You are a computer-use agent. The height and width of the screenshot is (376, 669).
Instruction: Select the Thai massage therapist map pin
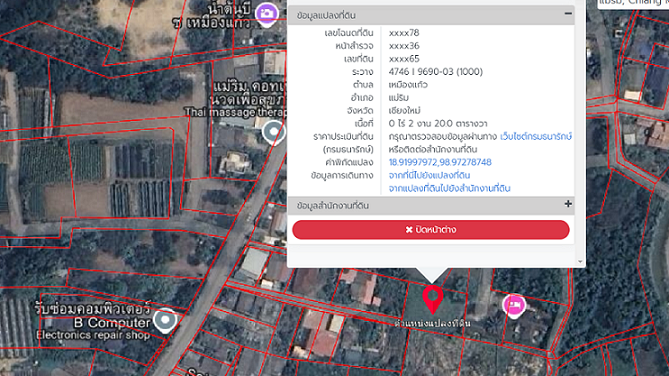click(x=273, y=132)
